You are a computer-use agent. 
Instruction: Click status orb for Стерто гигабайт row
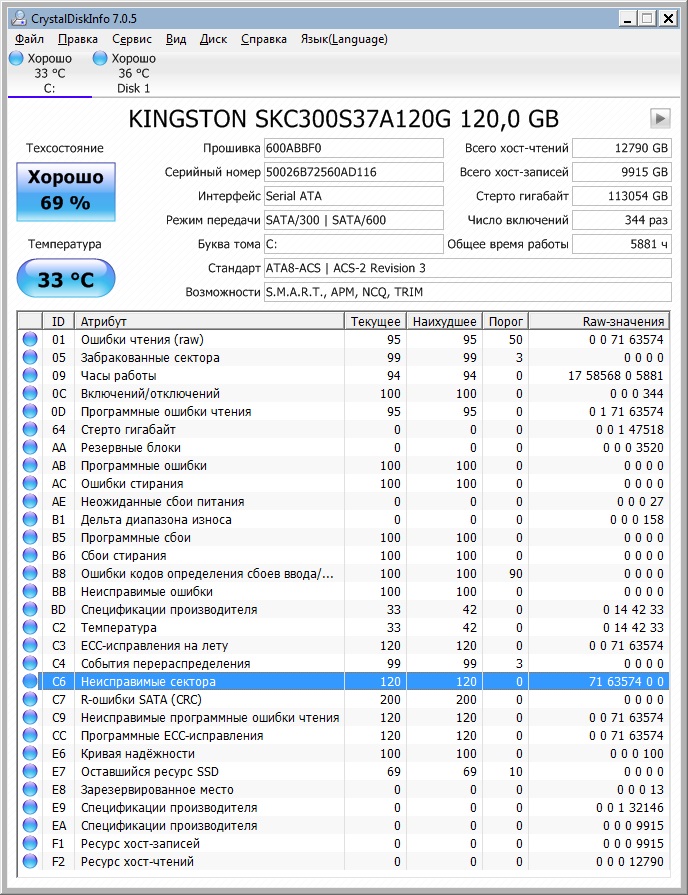pos(30,429)
